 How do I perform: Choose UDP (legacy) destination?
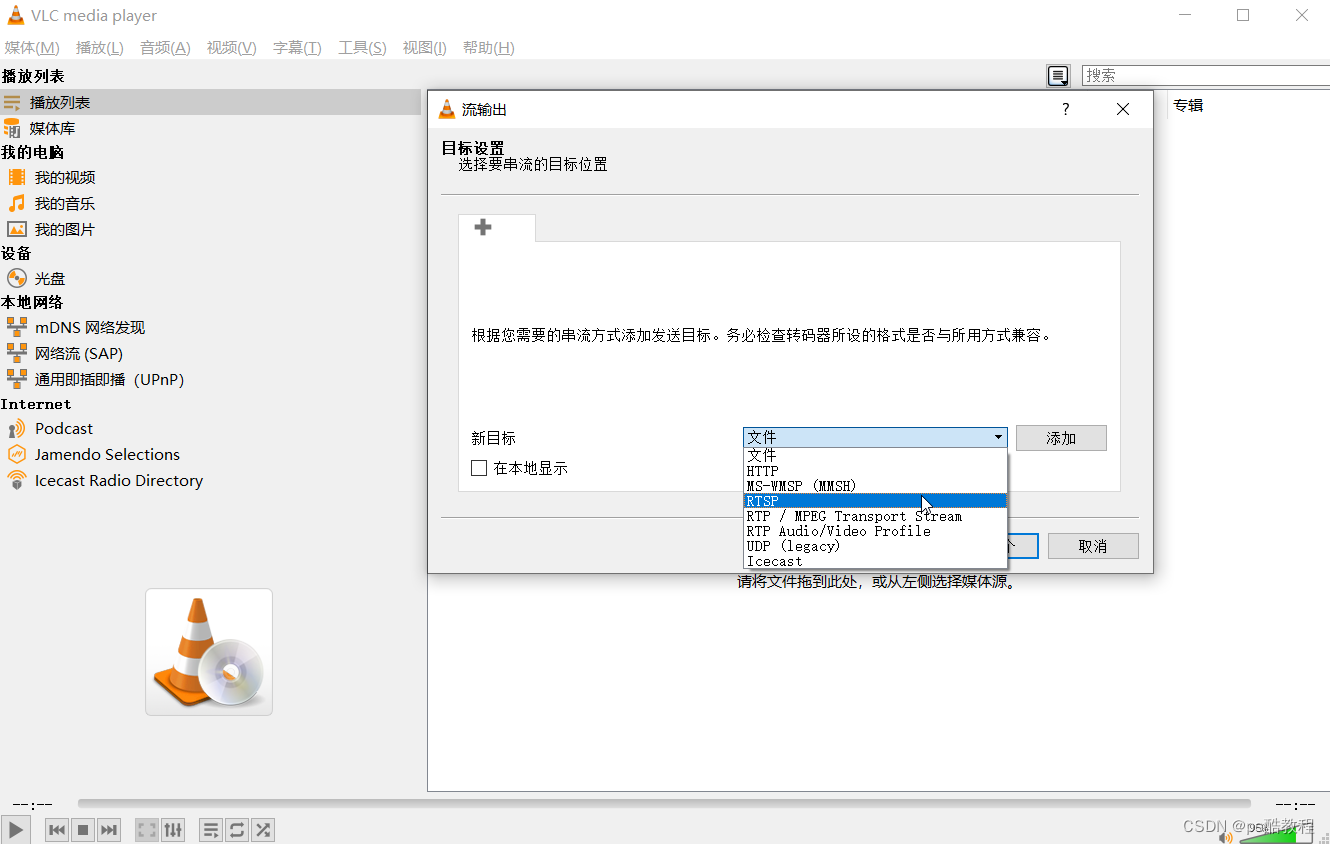[x=875, y=546]
